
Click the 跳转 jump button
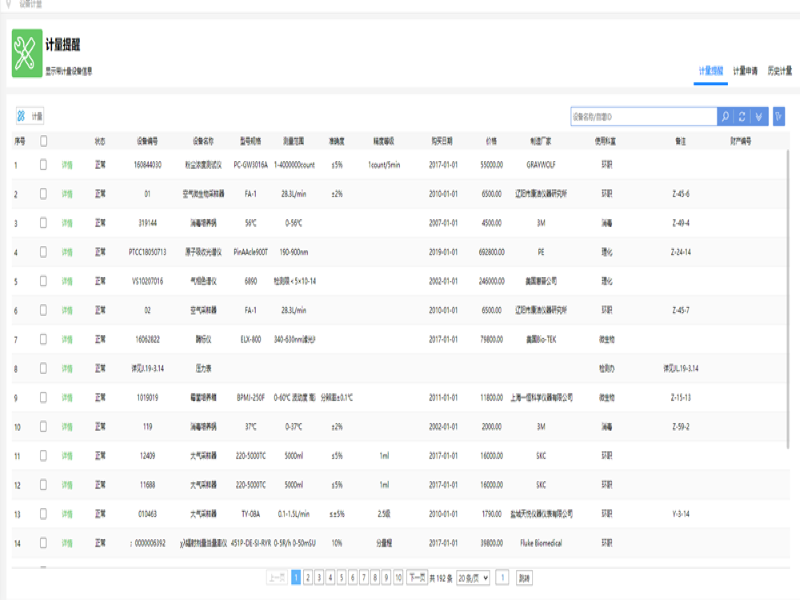click(x=525, y=577)
